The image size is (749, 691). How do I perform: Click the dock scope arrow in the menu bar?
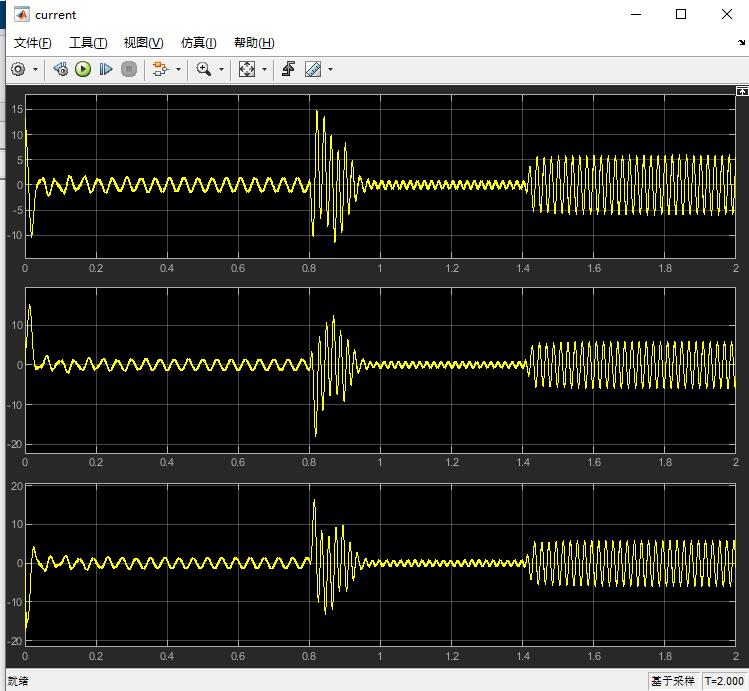[741, 43]
